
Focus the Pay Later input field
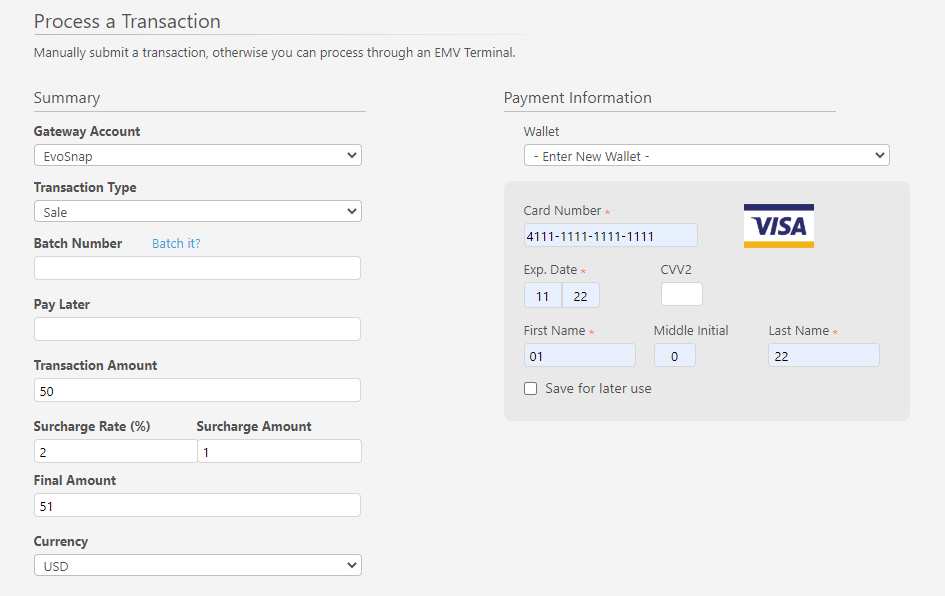[197, 329]
